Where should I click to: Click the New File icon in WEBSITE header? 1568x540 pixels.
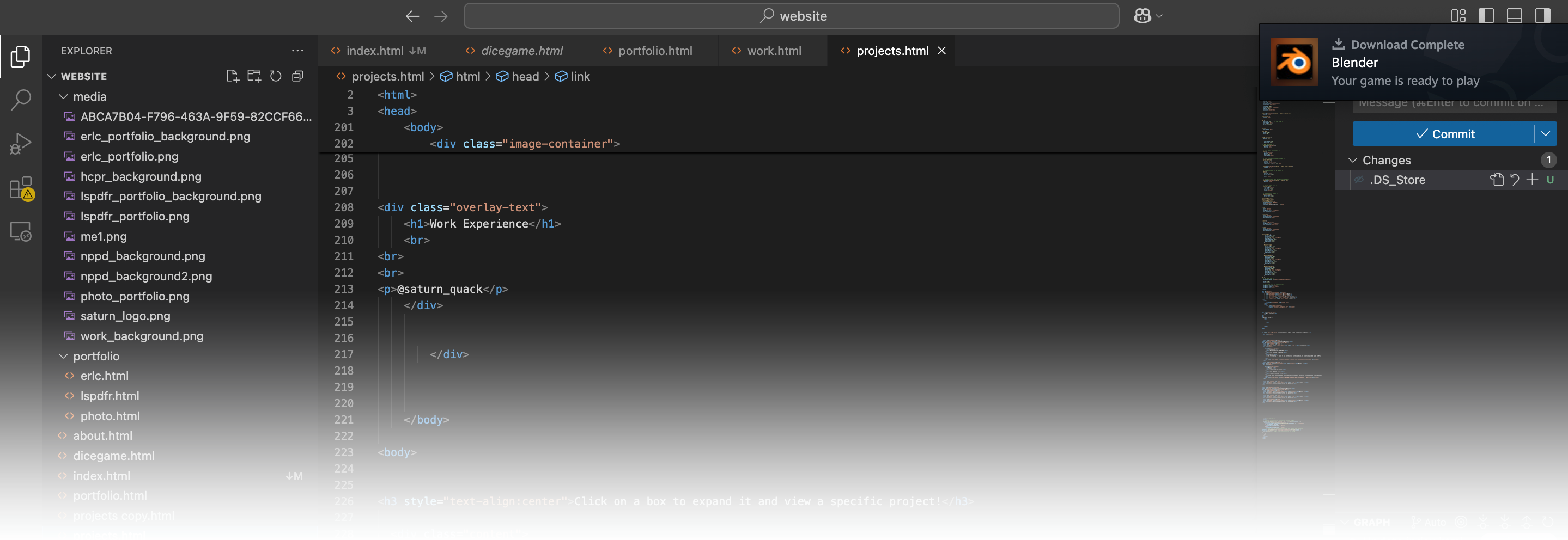click(x=232, y=76)
